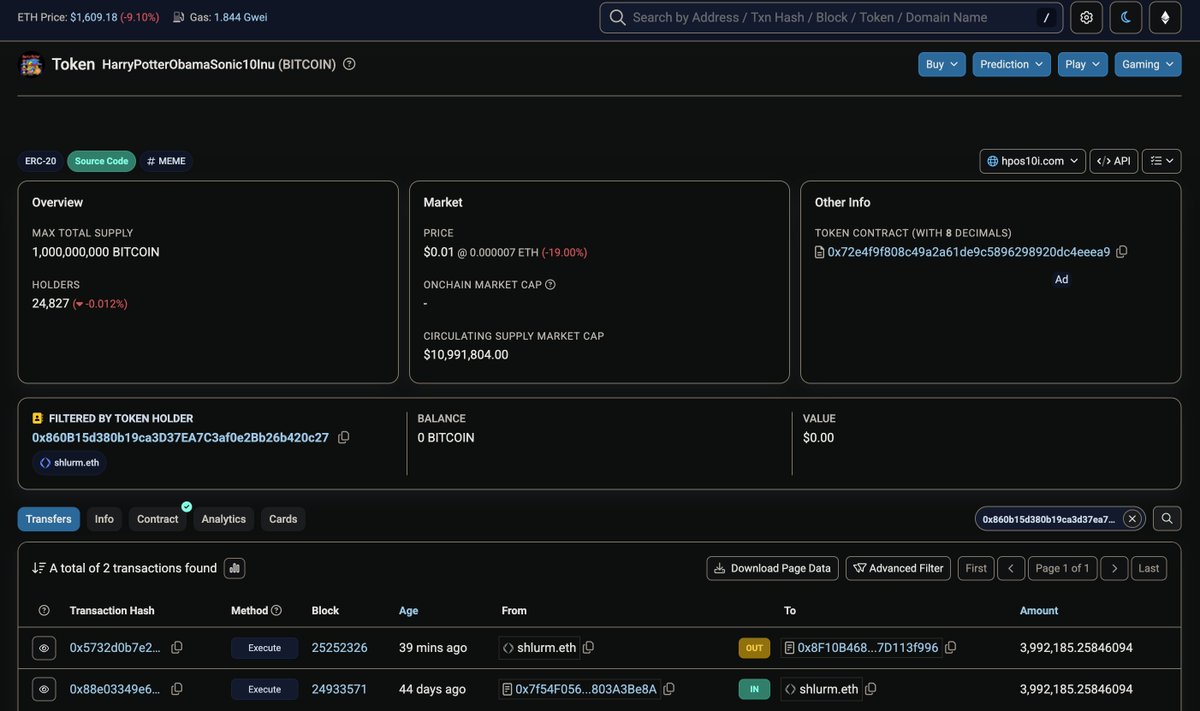
Task: Click the transfers search magnifier button
Action: click(x=1167, y=518)
